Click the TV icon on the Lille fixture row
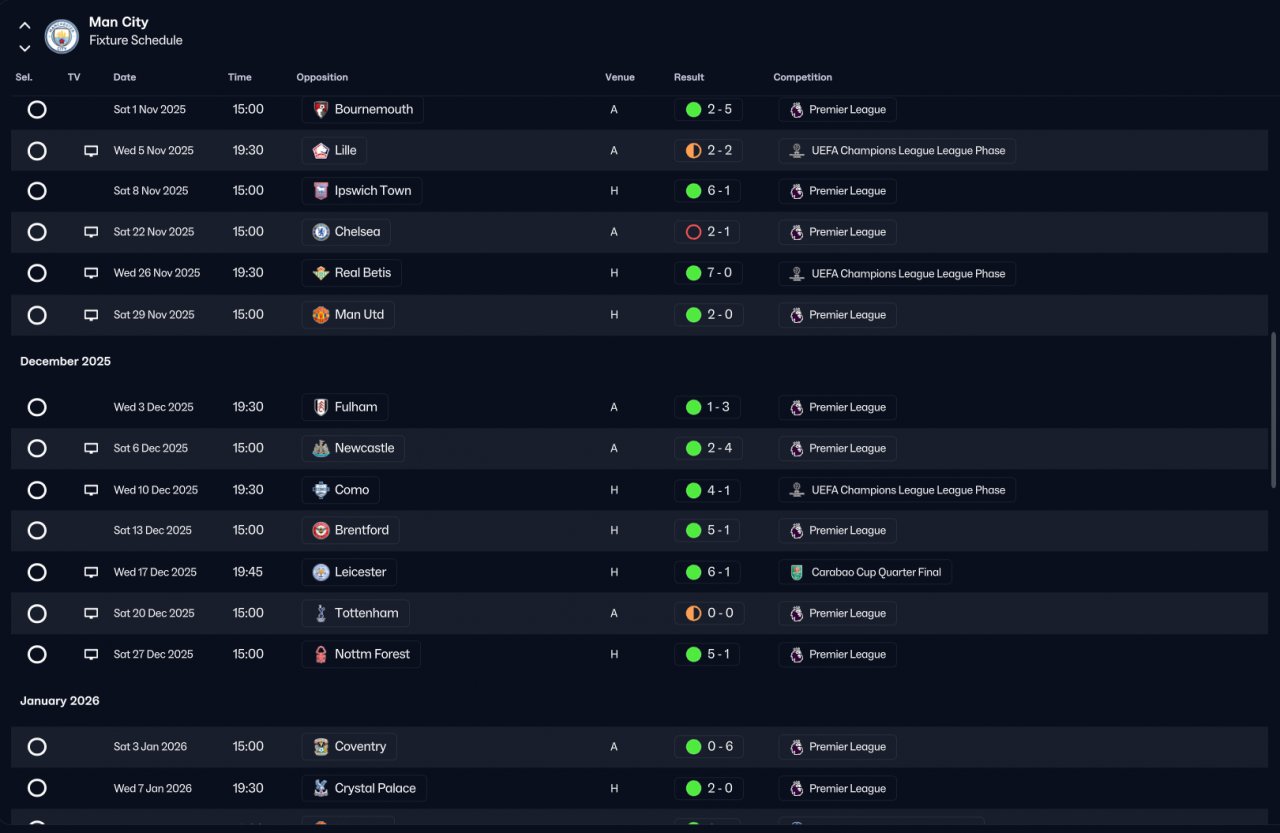The image size is (1280, 833). tap(91, 151)
